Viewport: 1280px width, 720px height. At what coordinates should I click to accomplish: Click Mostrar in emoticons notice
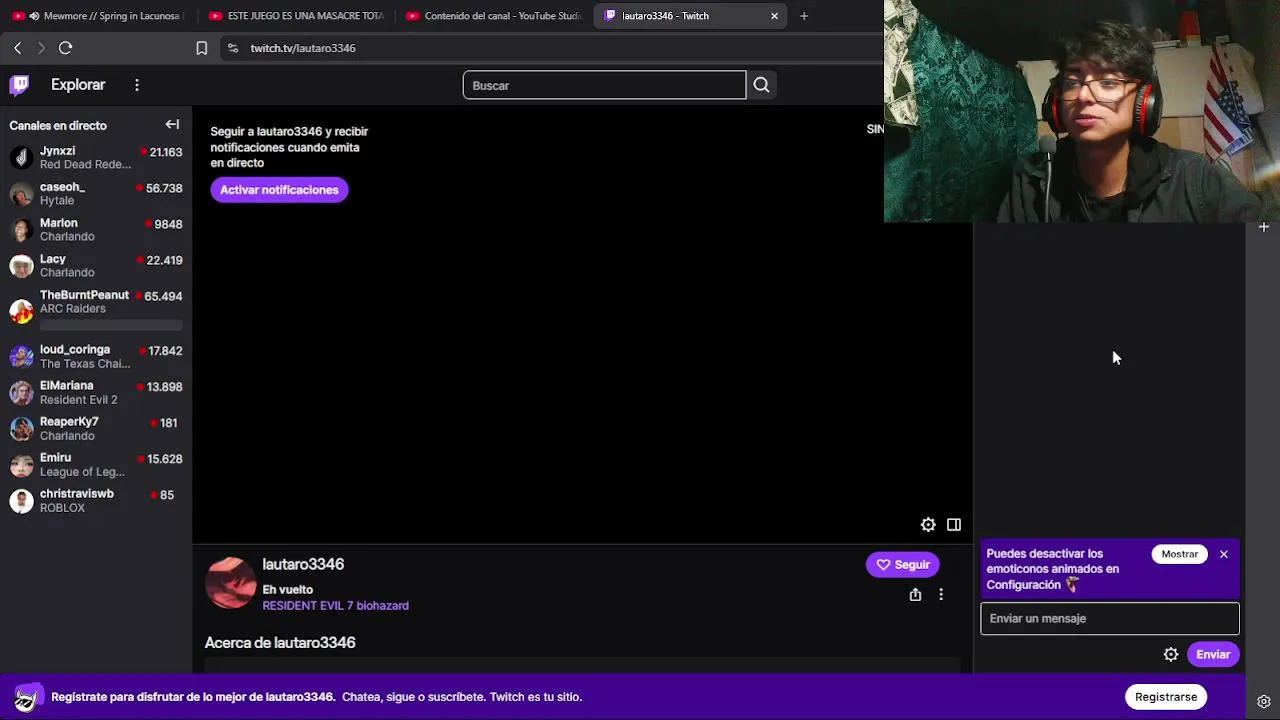coord(1179,554)
